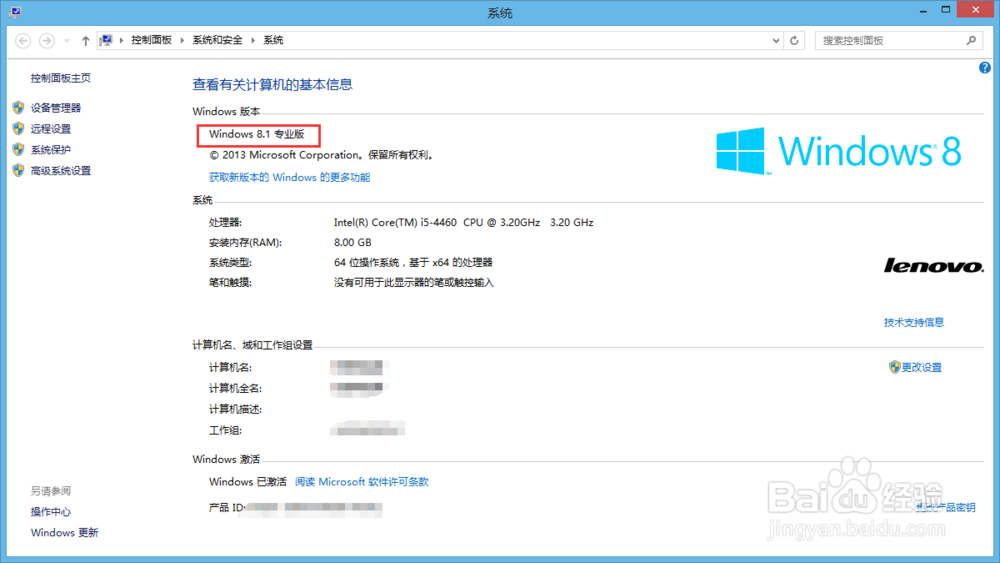Click the Intel(R) Core(TM) i5-4460 processor value

[x=464, y=223]
